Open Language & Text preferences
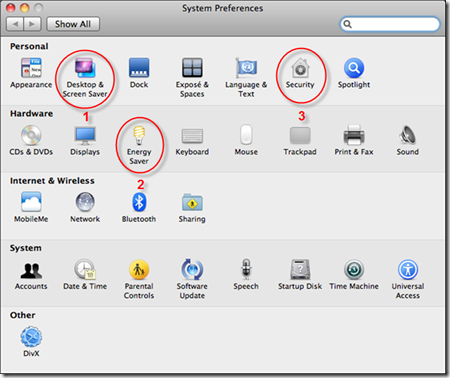The width and height of the screenshot is (450, 378). (x=246, y=77)
